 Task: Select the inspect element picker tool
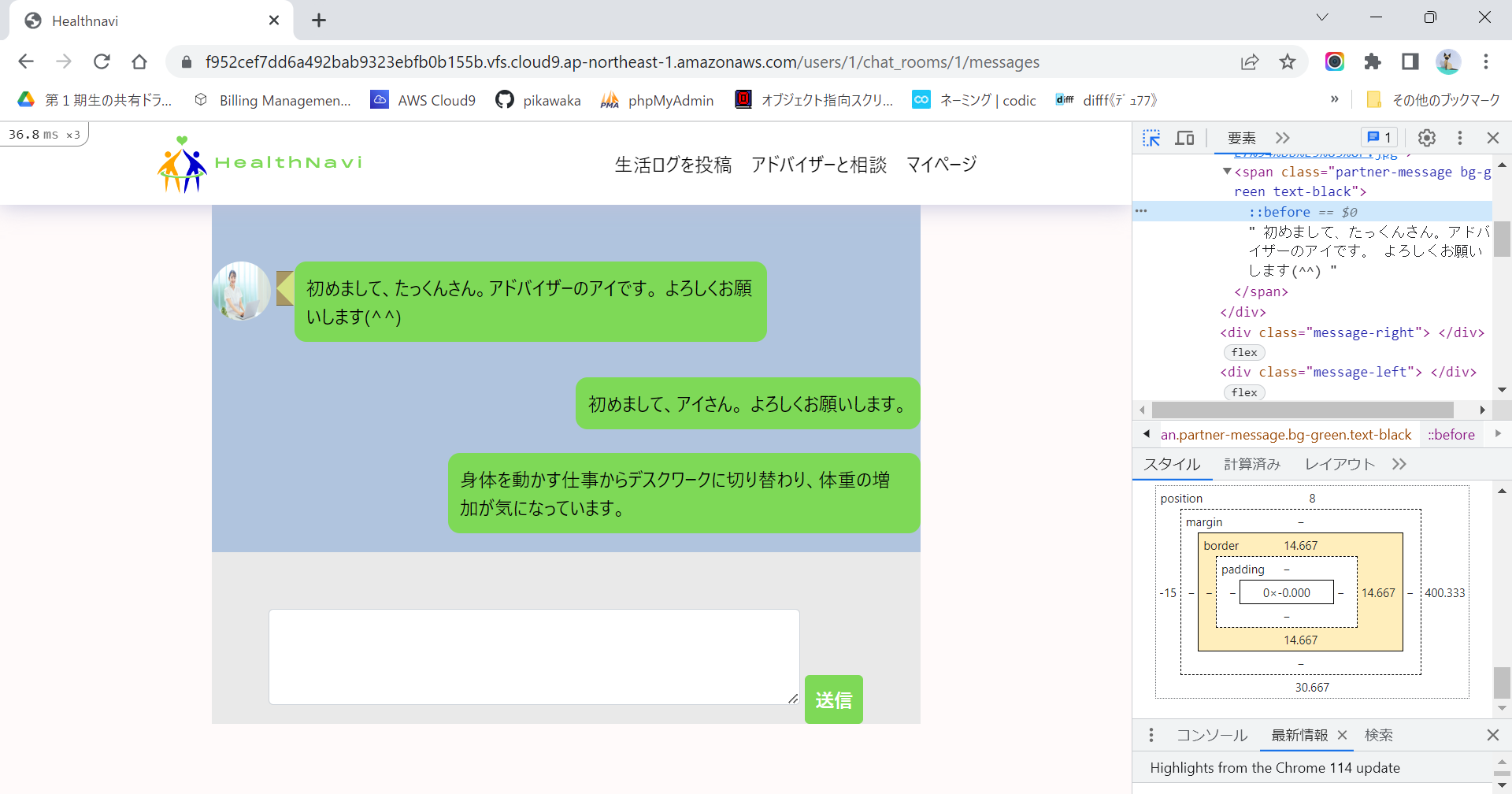click(x=1151, y=137)
